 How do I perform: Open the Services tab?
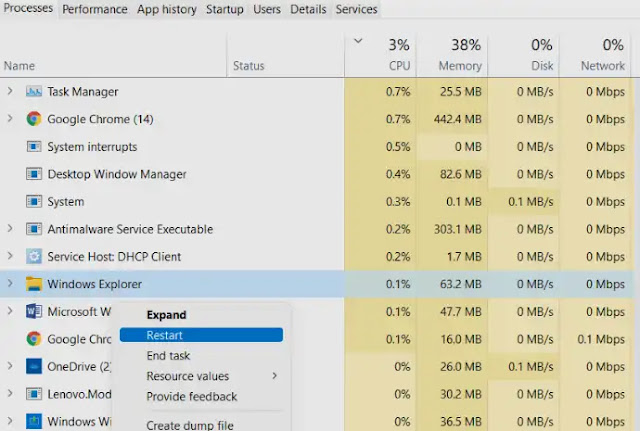[356, 9]
